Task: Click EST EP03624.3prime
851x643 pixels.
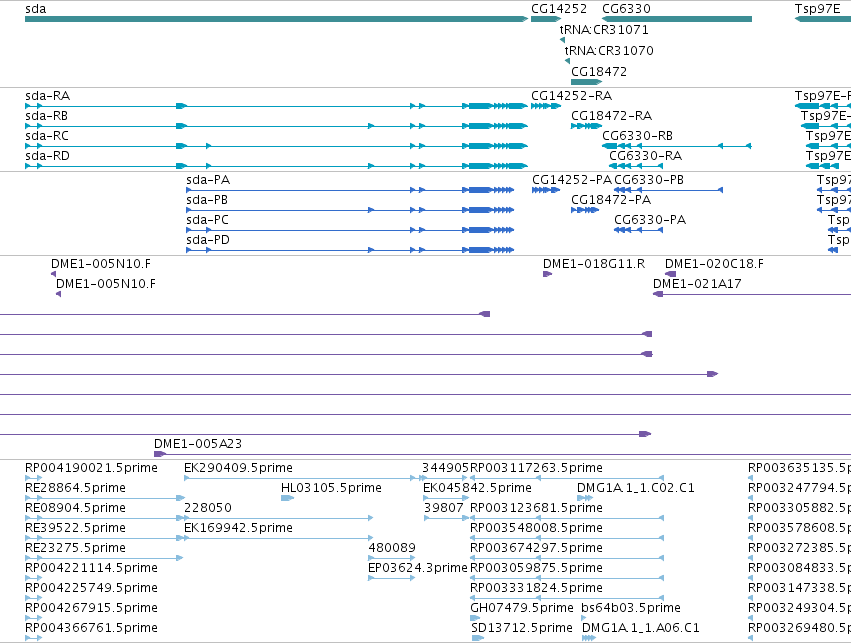Action: (x=392, y=578)
